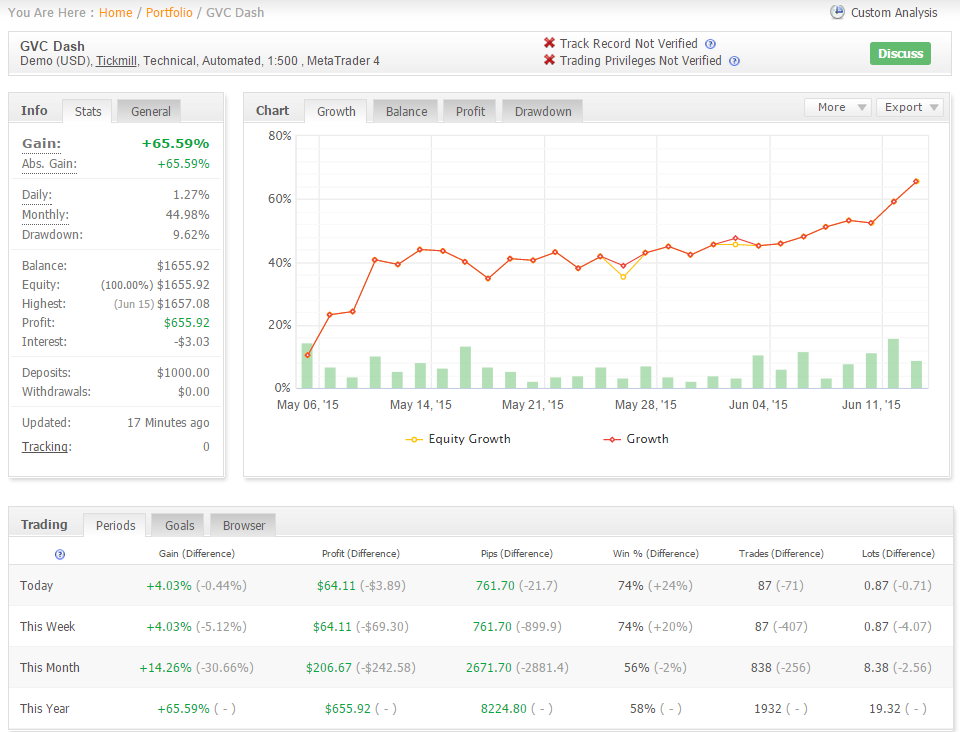Switch to the General tab
Viewport: 960px width, 732px height.
[151, 111]
